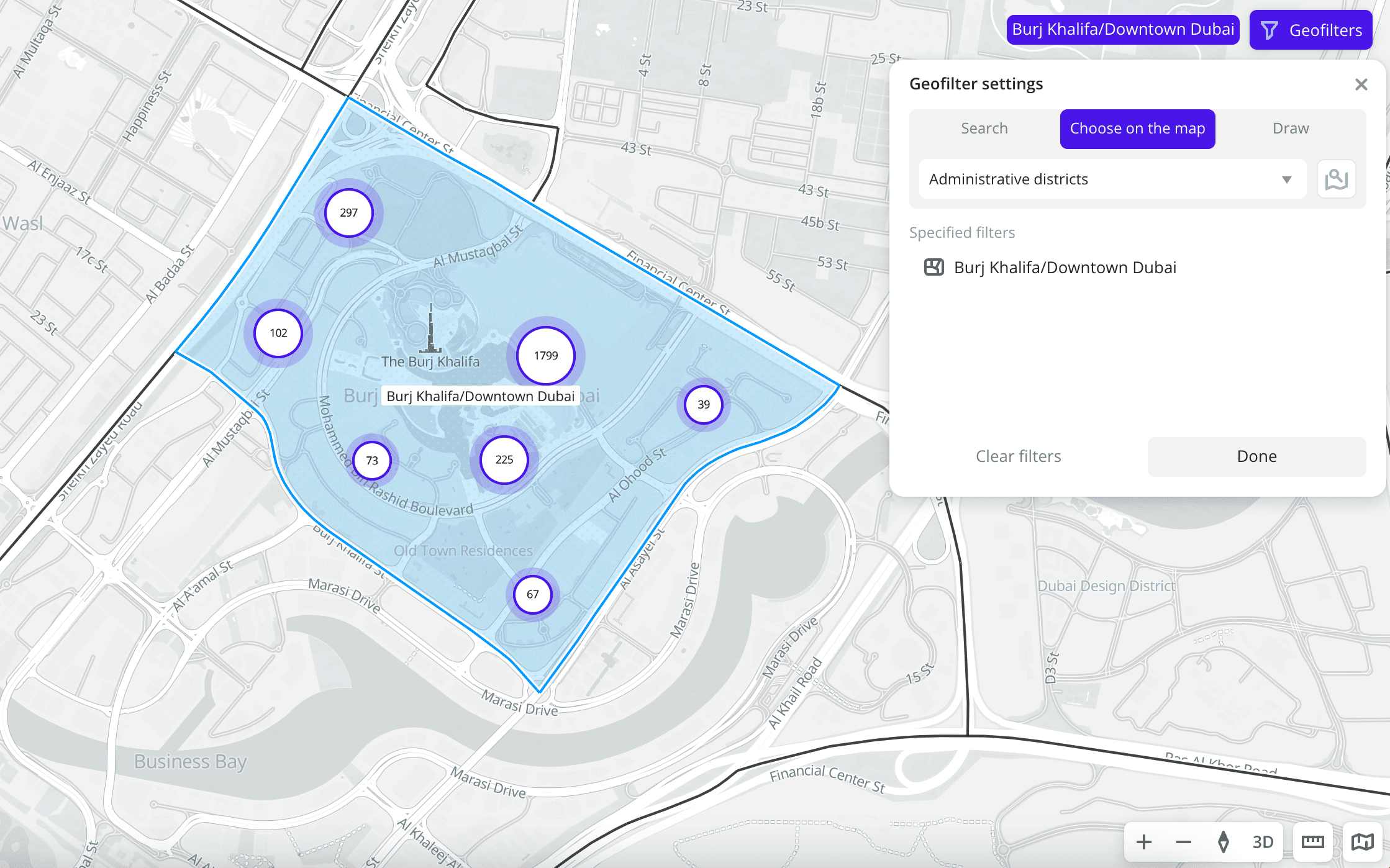Viewport: 1390px width, 868px height.
Task: Open the map layers icon
Action: (x=1363, y=842)
